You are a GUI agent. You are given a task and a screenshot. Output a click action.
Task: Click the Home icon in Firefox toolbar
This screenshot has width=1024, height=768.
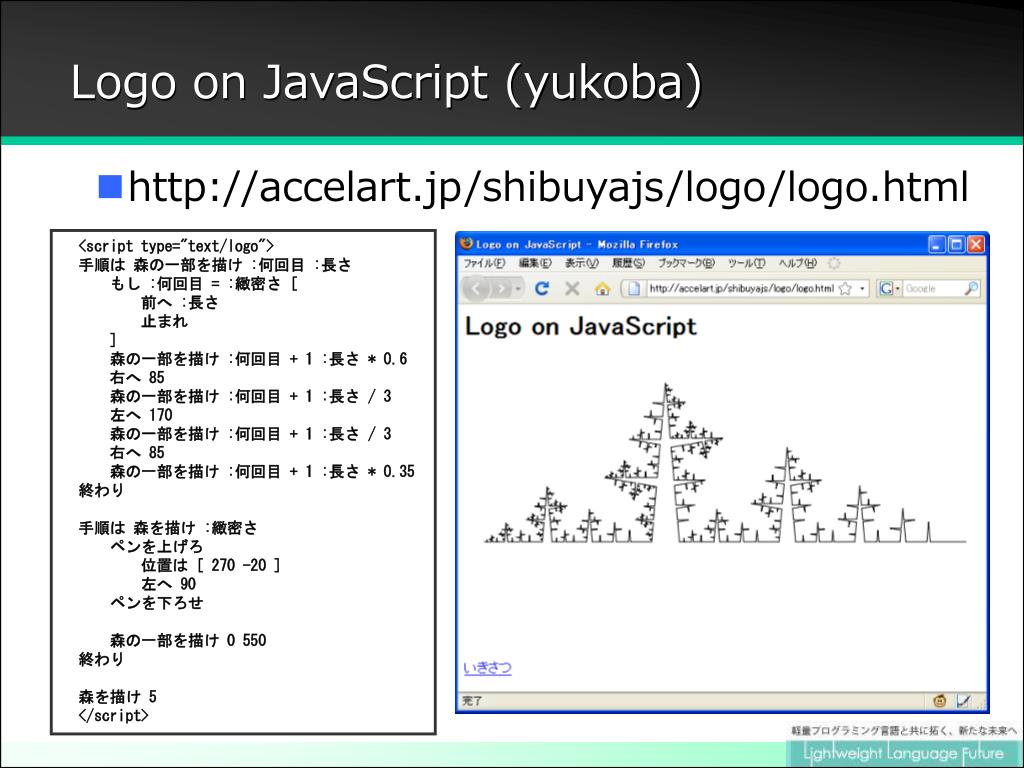pyautogui.click(x=602, y=289)
